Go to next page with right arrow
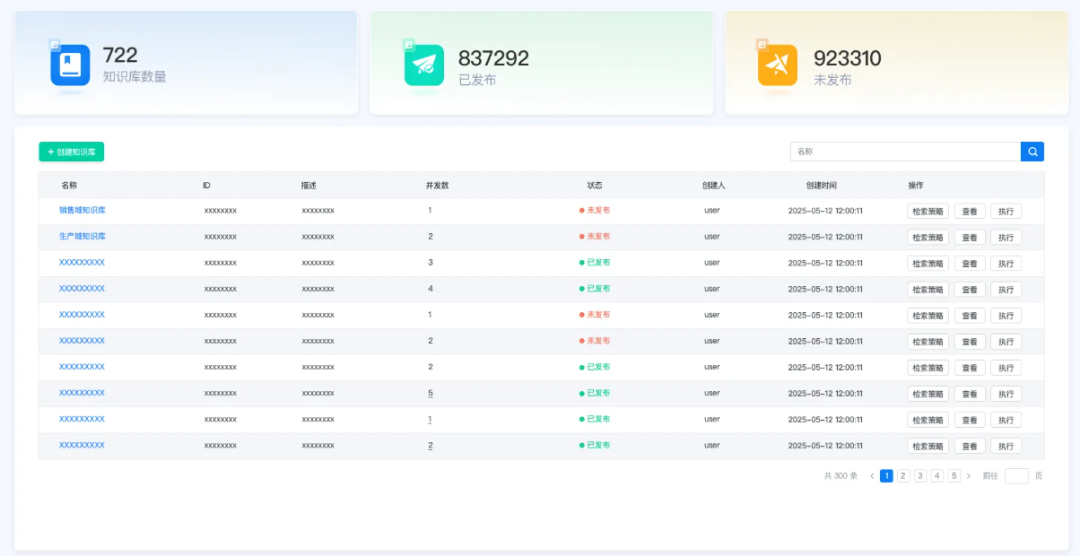Image resolution: width=1080 pixels, height=556 pixels. click(968, 476)
